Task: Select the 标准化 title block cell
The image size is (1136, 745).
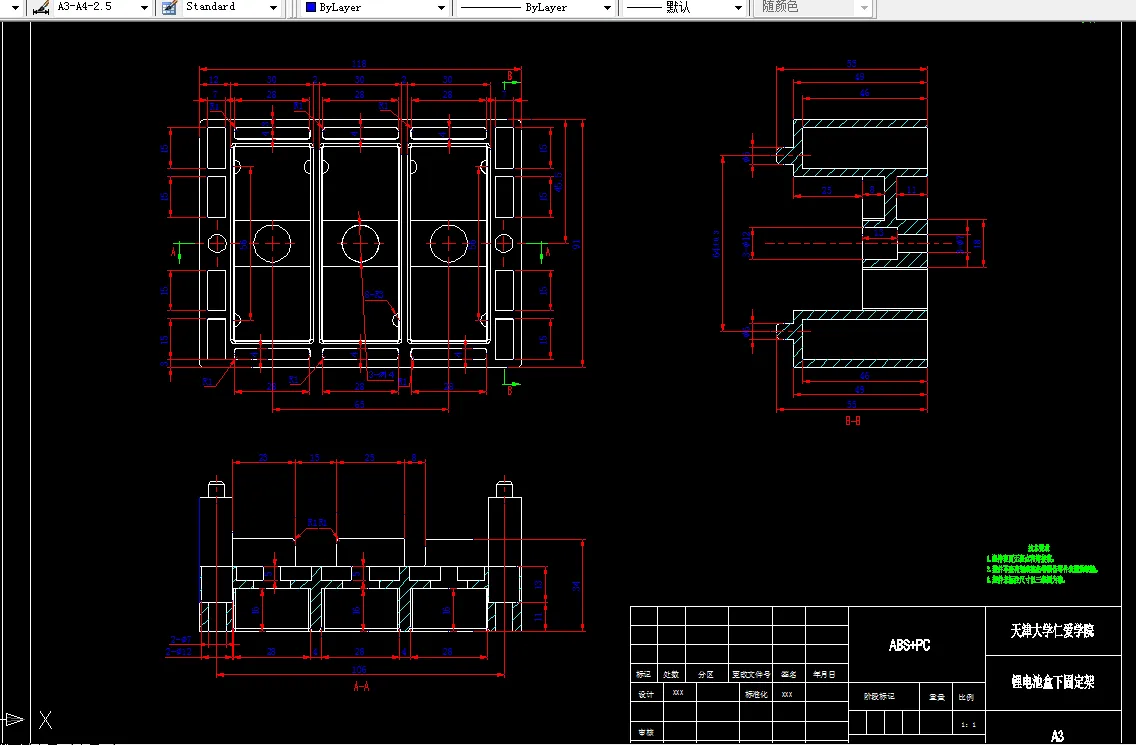Action: coord(756,694)
